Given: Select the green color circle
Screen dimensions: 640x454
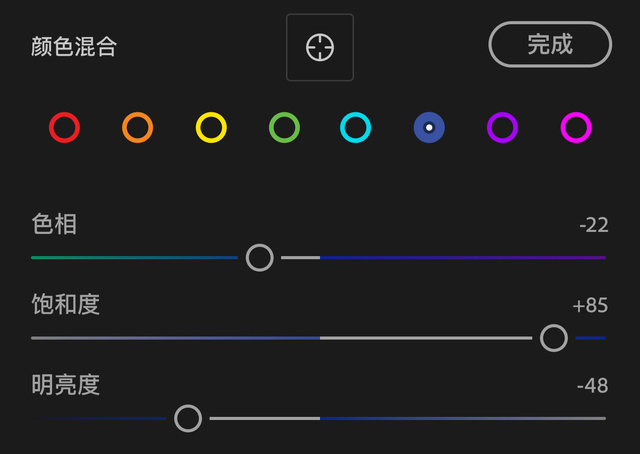Looking at the screenshot, I should click(284, 128).
